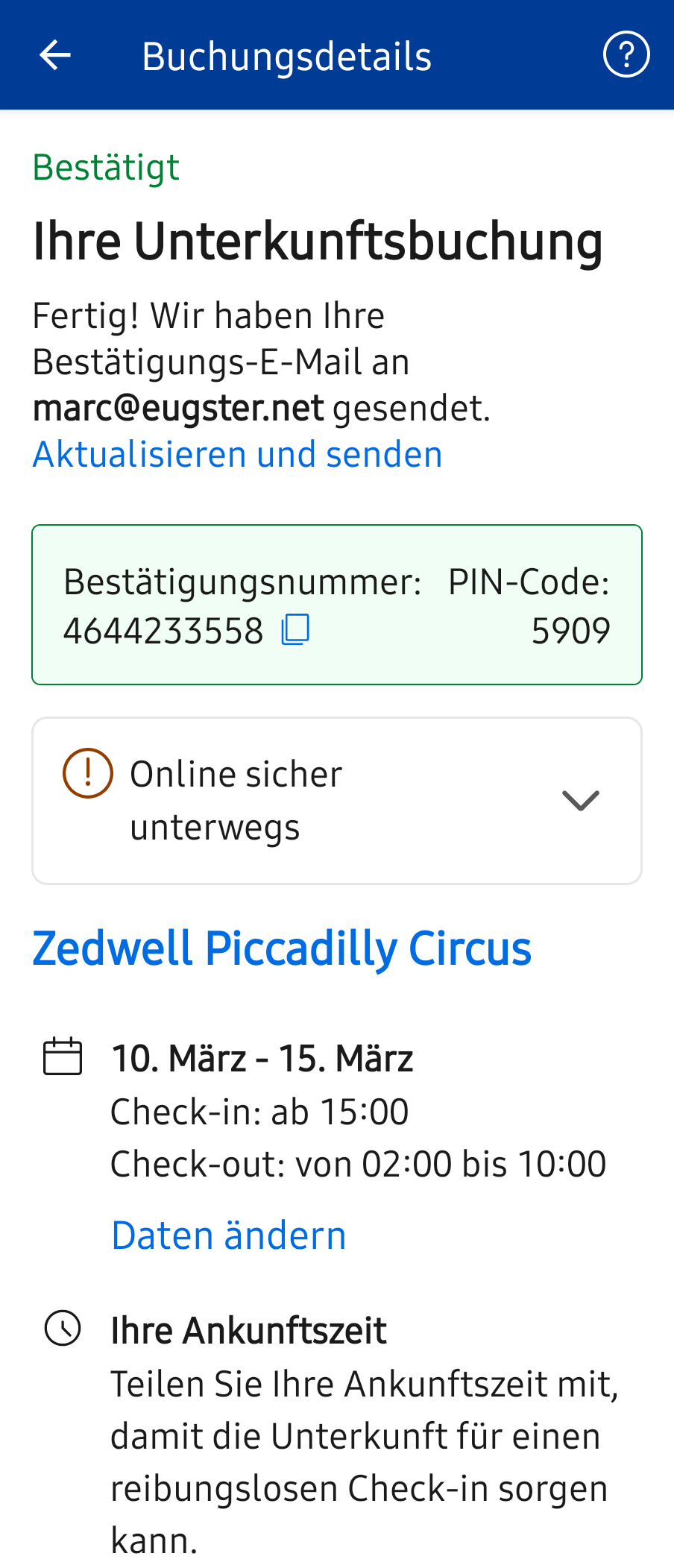This screenshot has height=1568, width=674.
Task: Click the email address marc@eugster.net
Action: 178,408
